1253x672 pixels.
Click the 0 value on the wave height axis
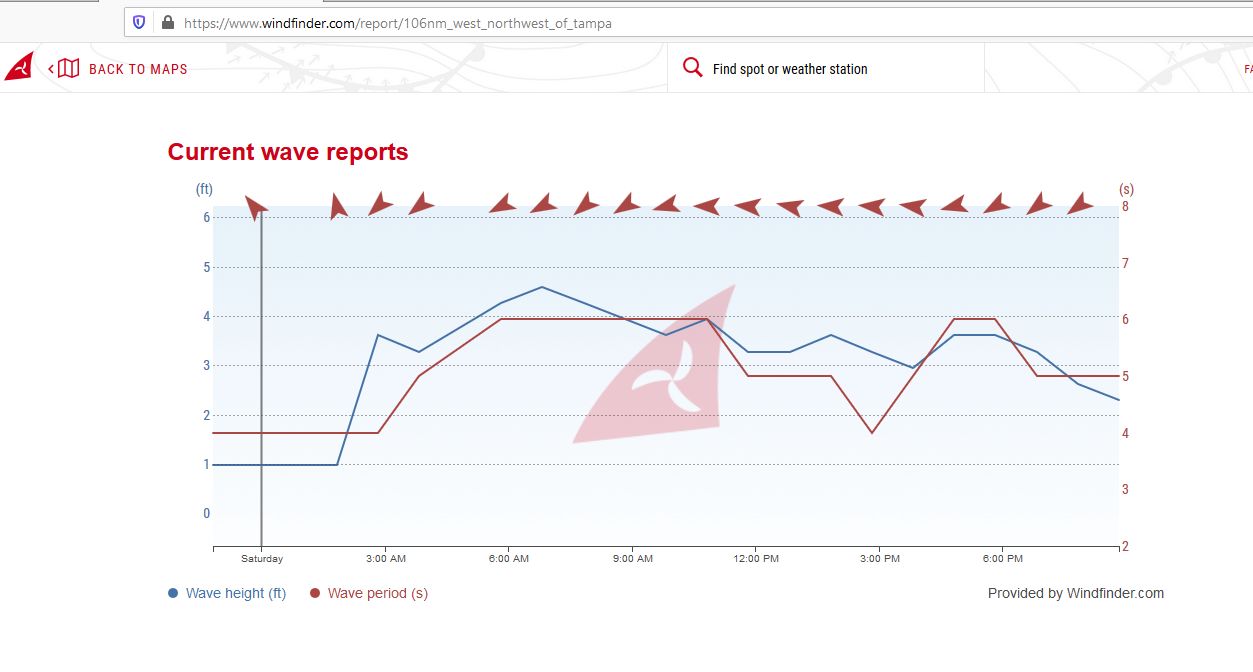click(x=207, y=514)
